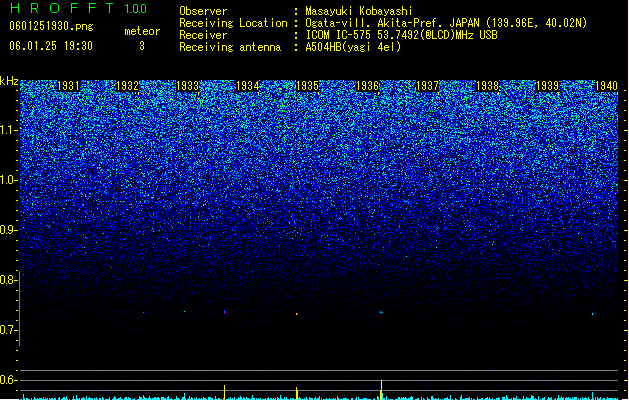
Task: Select the 1937 time marker
Action: click(x=428, y=86)
